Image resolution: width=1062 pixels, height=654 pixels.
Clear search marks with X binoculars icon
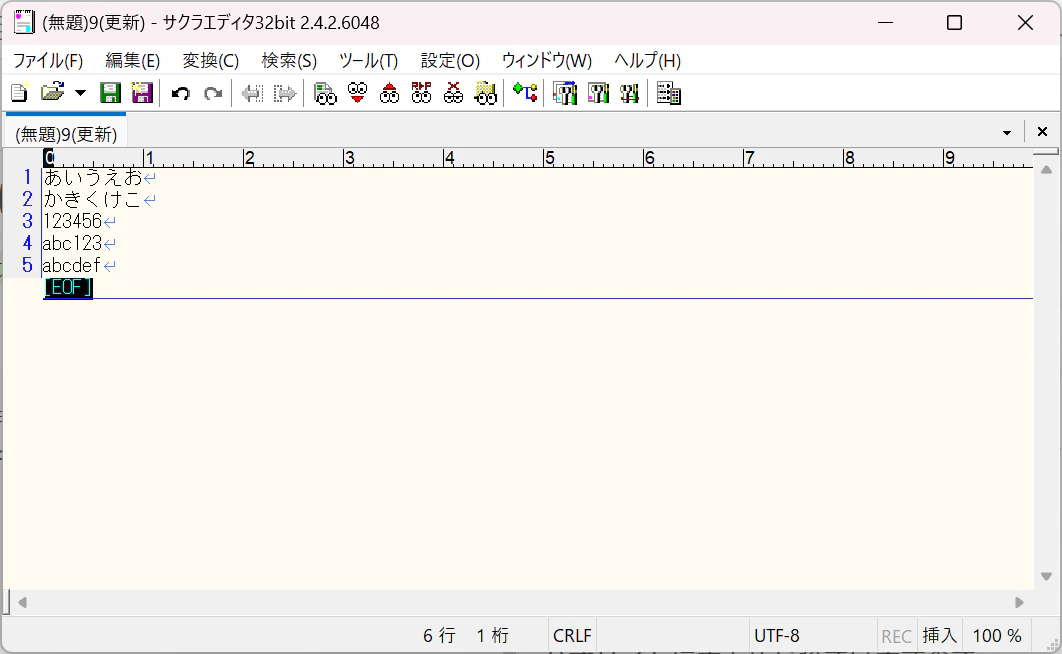(x=453, y=93)
